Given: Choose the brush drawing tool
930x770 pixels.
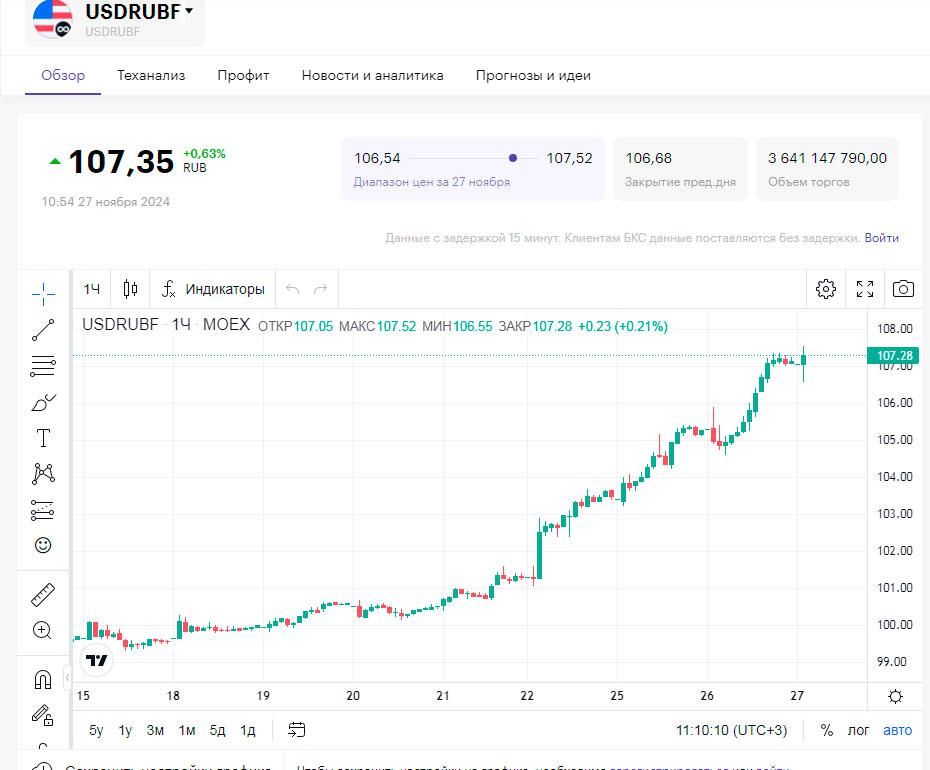Looking at the screenshot, I should (43, 403).
